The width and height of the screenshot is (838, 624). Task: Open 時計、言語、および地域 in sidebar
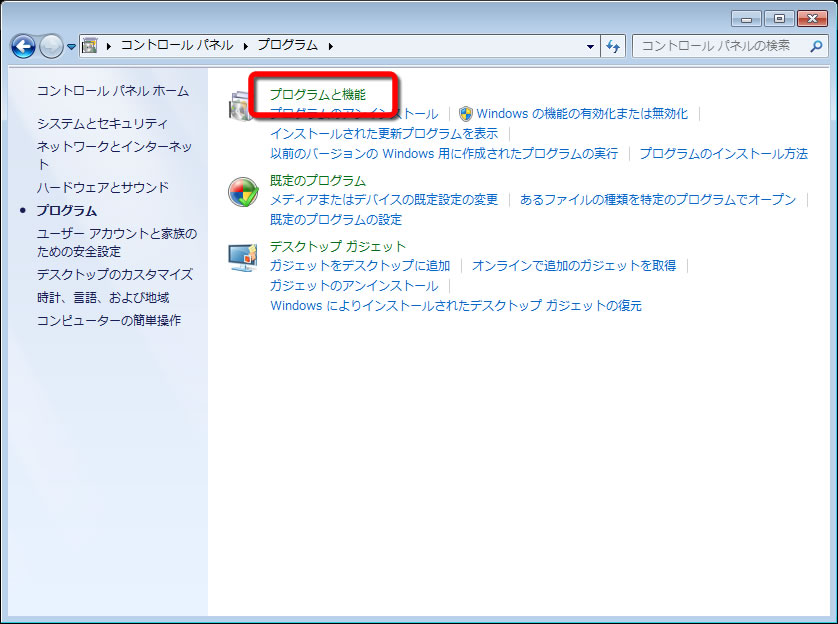[103, 298]
